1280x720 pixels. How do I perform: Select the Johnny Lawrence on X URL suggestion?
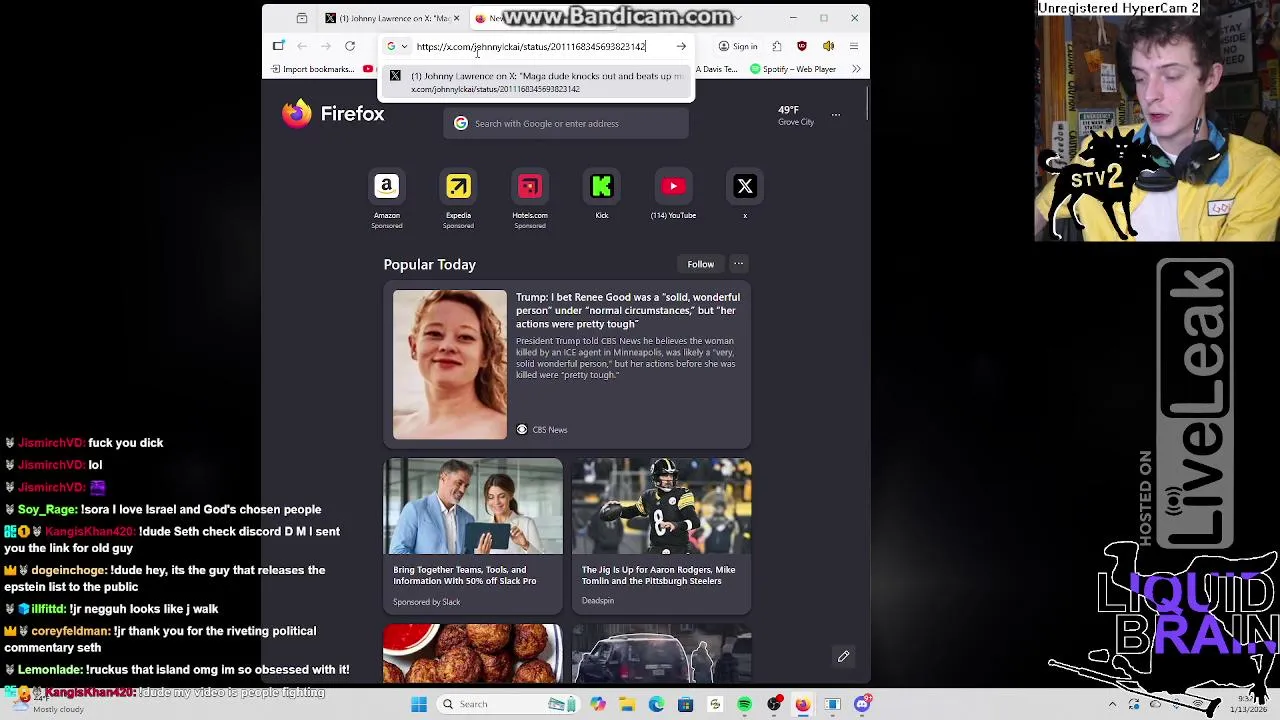[536, 82]
